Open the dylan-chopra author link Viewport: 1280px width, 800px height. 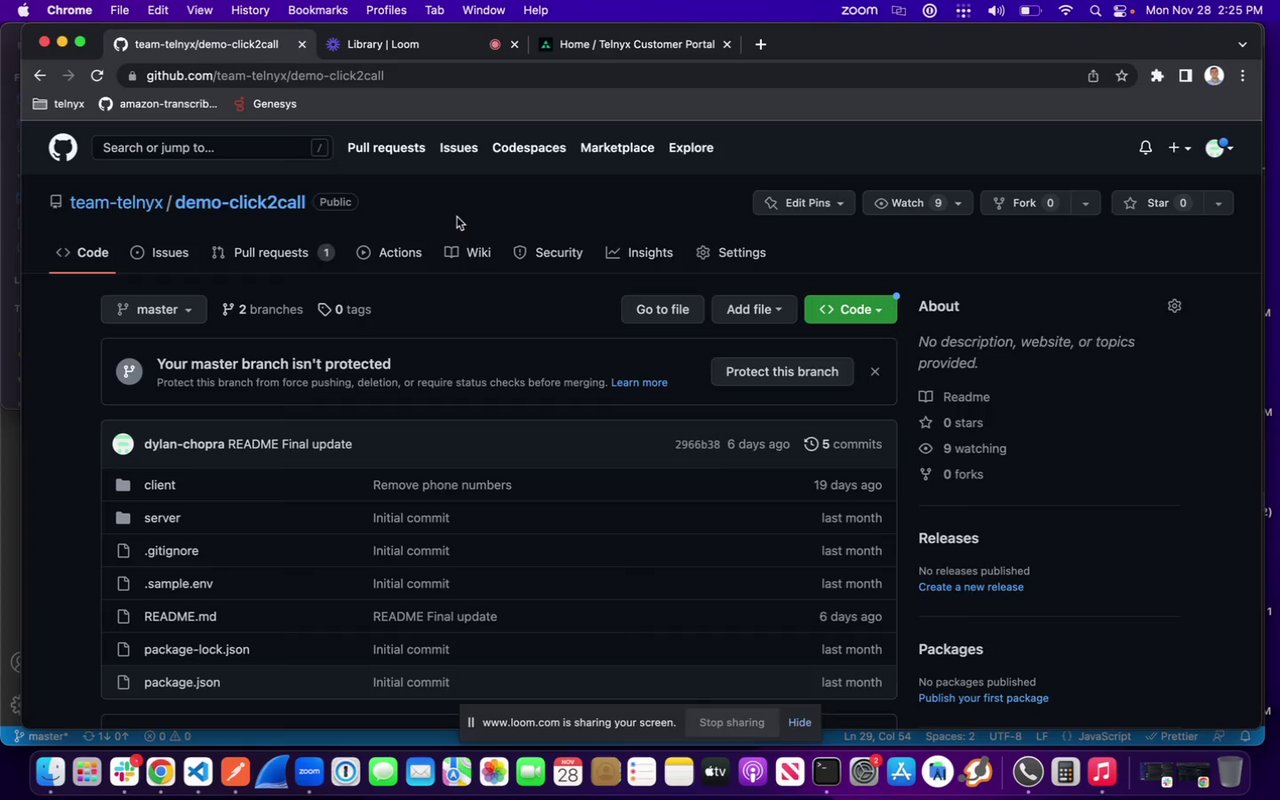point(184,444)
